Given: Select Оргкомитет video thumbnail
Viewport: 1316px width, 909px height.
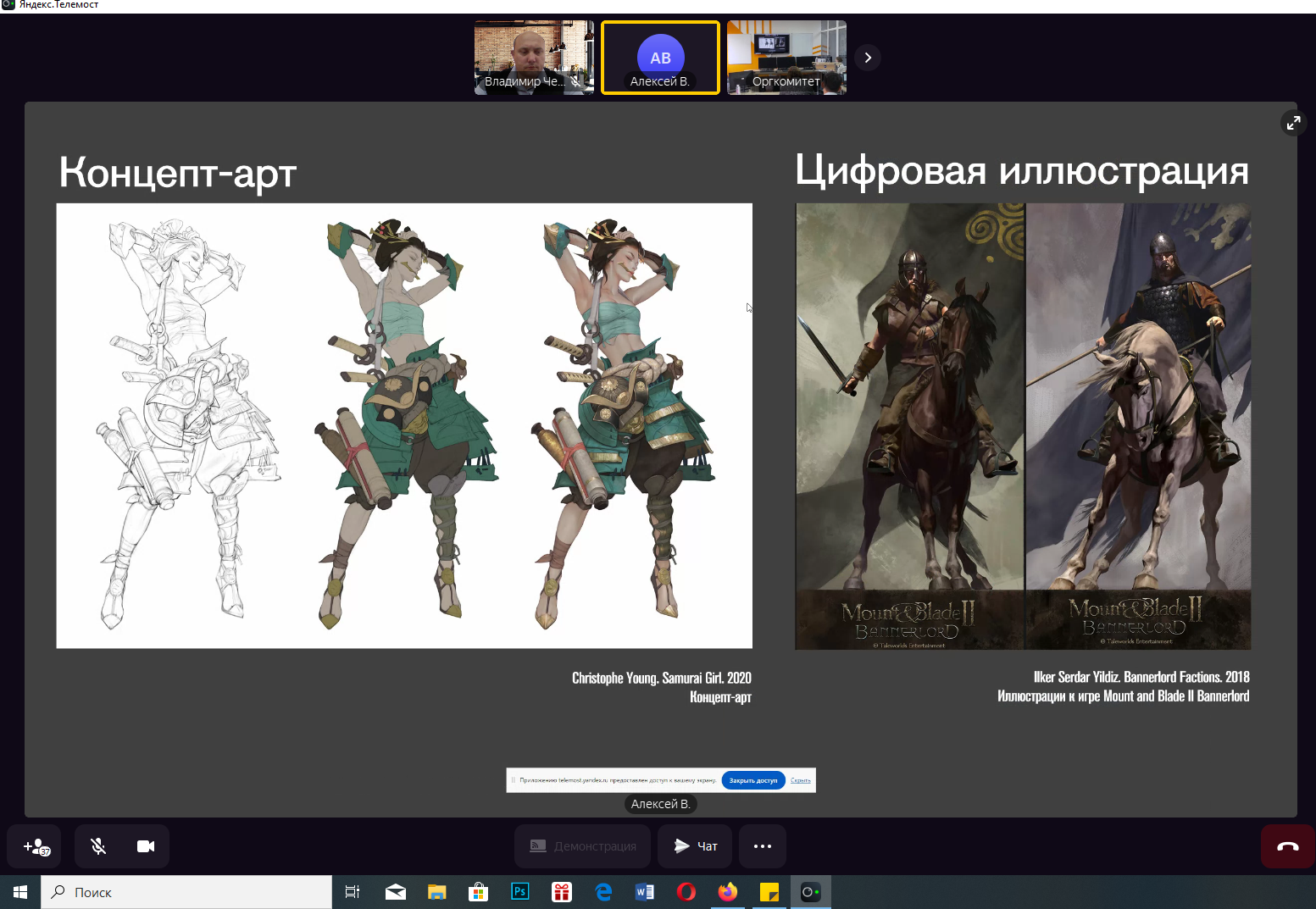Looking at the screenshot, I should click(786, 58).
